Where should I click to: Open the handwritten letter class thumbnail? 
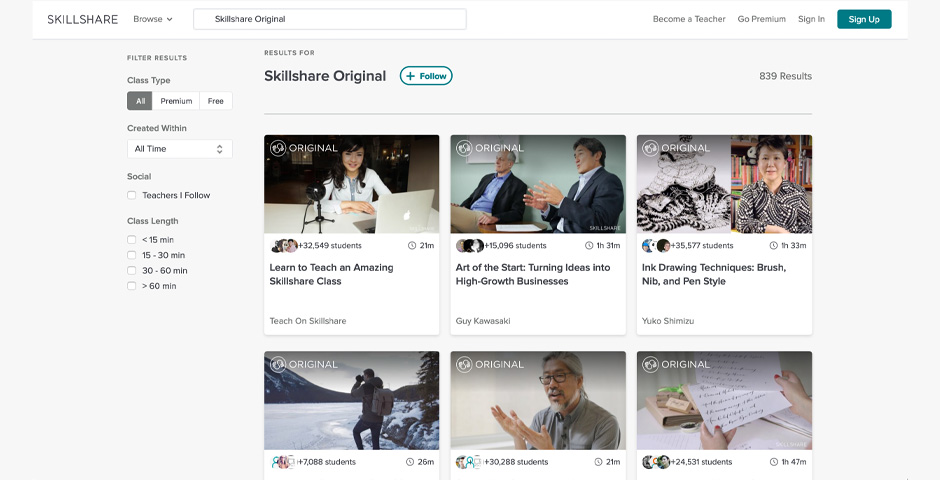(x=724, y=400)
